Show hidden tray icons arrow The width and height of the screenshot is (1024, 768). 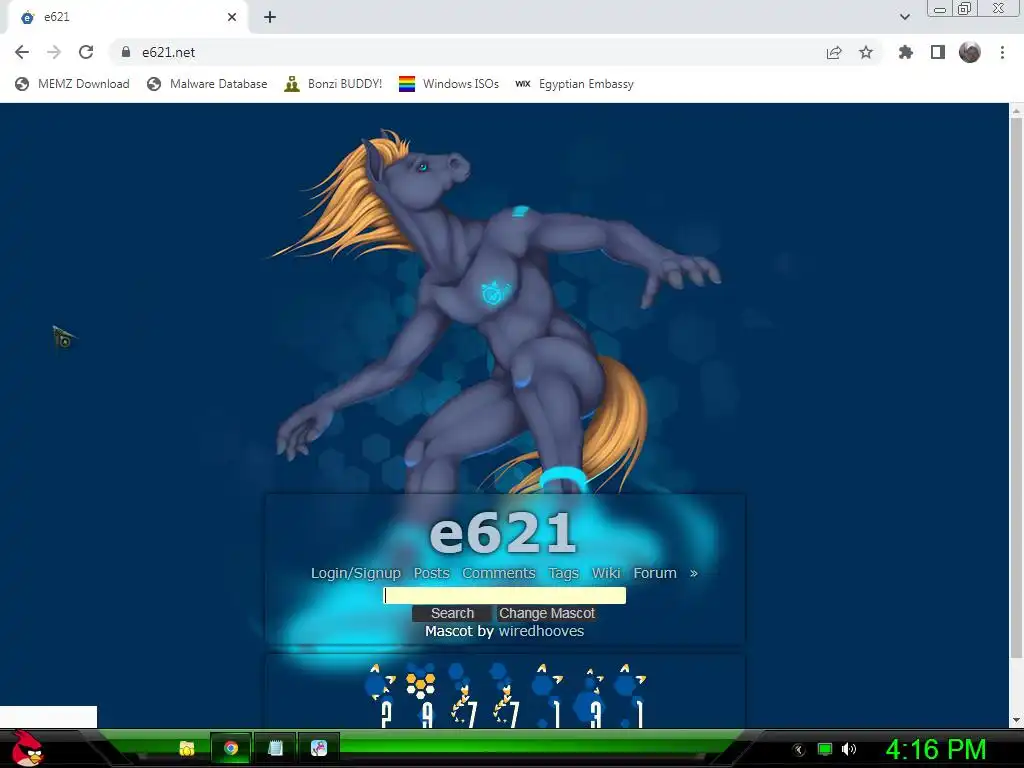tap(799, 750)
